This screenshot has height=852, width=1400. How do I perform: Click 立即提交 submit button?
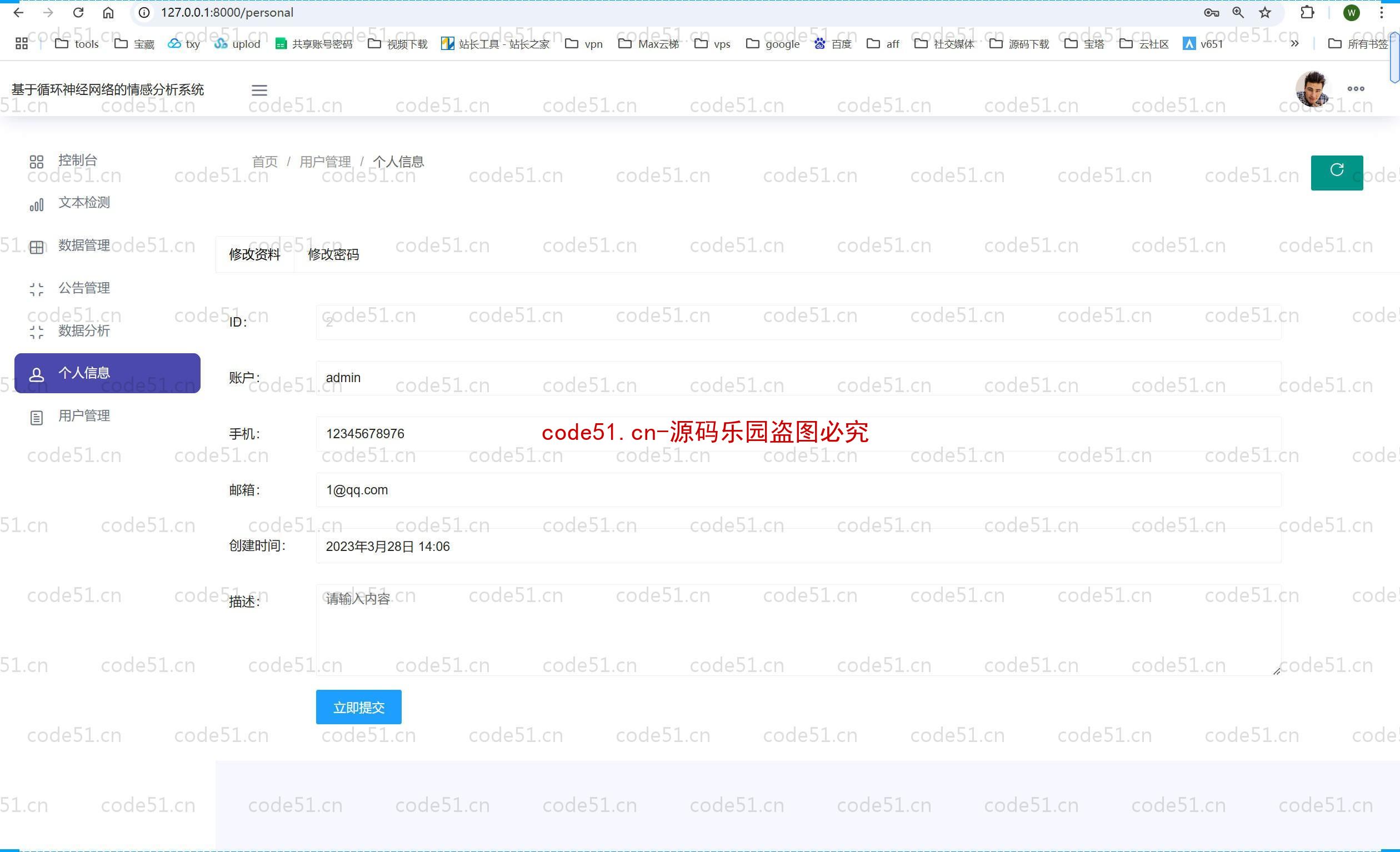(358, 707)
